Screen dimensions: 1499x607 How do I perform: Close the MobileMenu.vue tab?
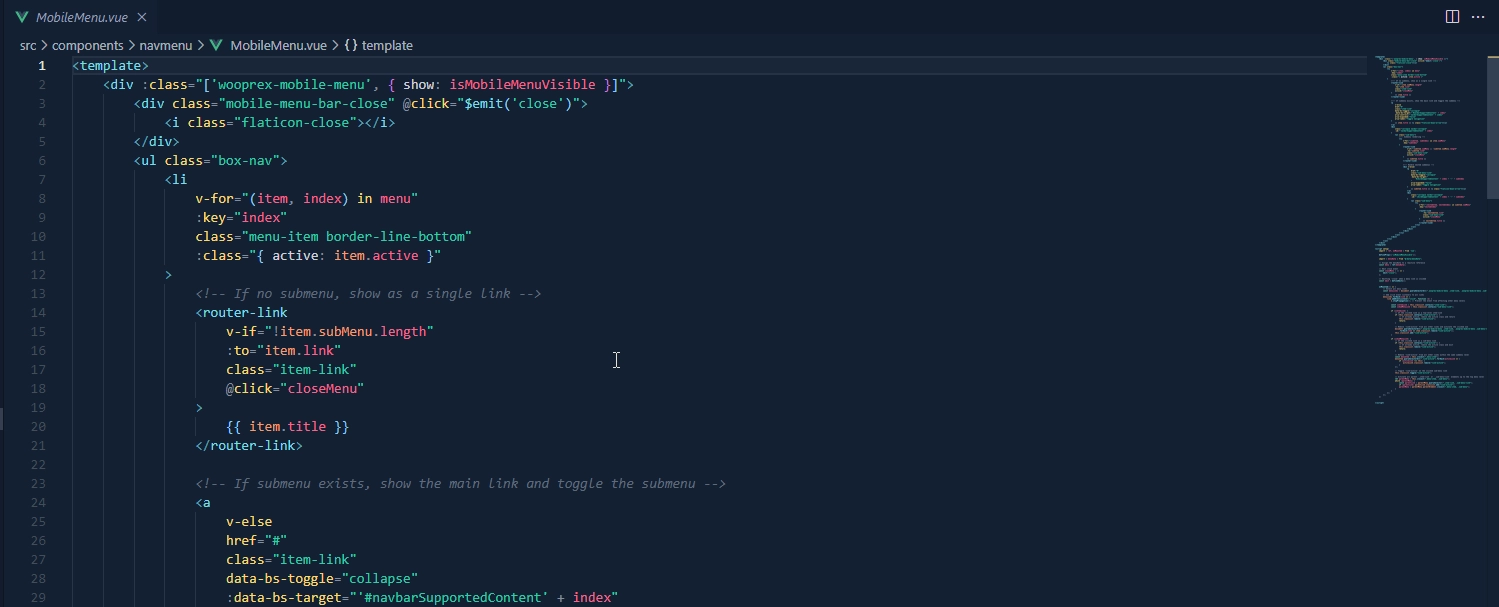(x=142, y=17)
